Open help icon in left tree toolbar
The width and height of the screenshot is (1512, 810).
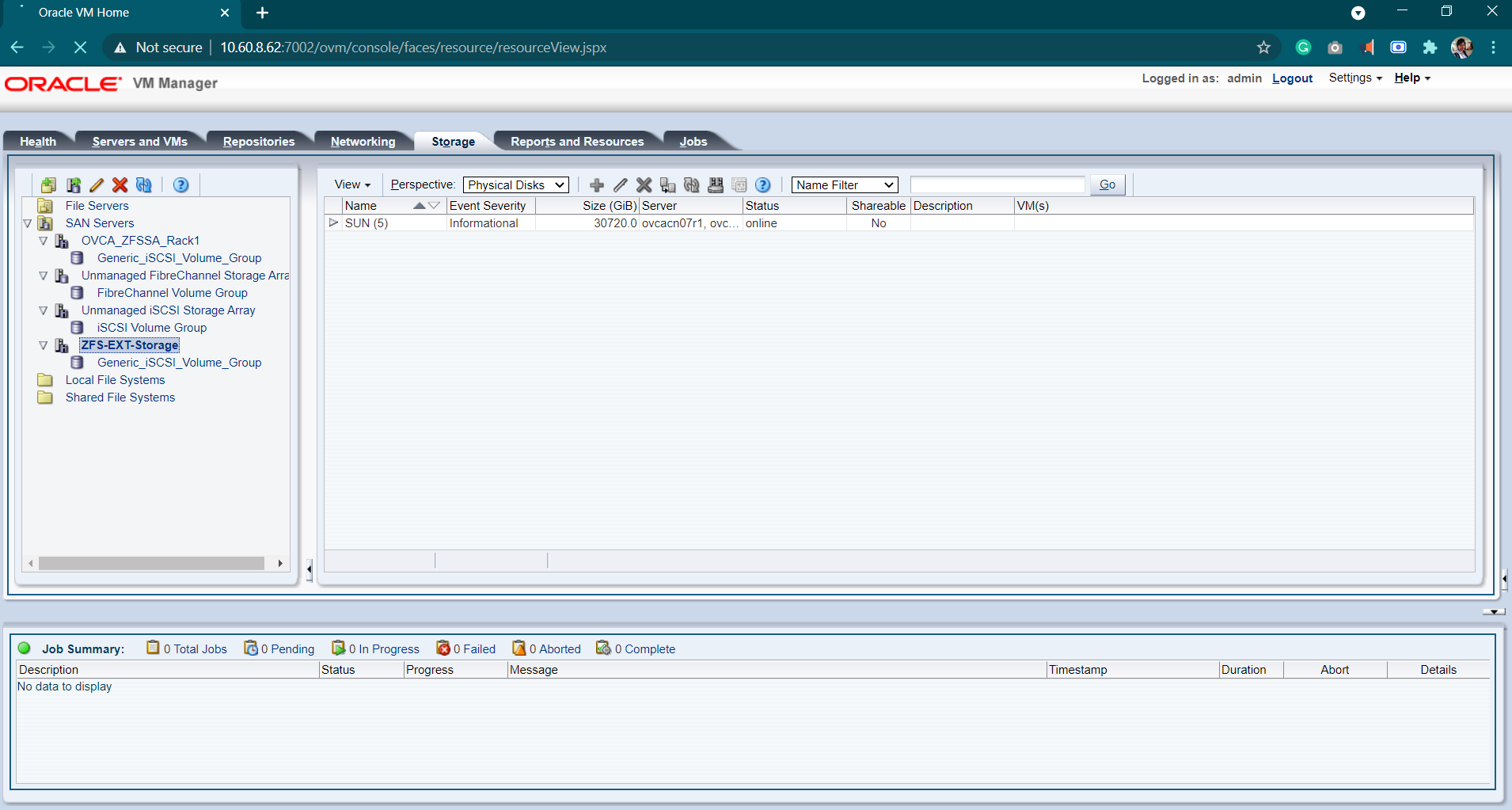pyautogui.click(x=180, y=184)
